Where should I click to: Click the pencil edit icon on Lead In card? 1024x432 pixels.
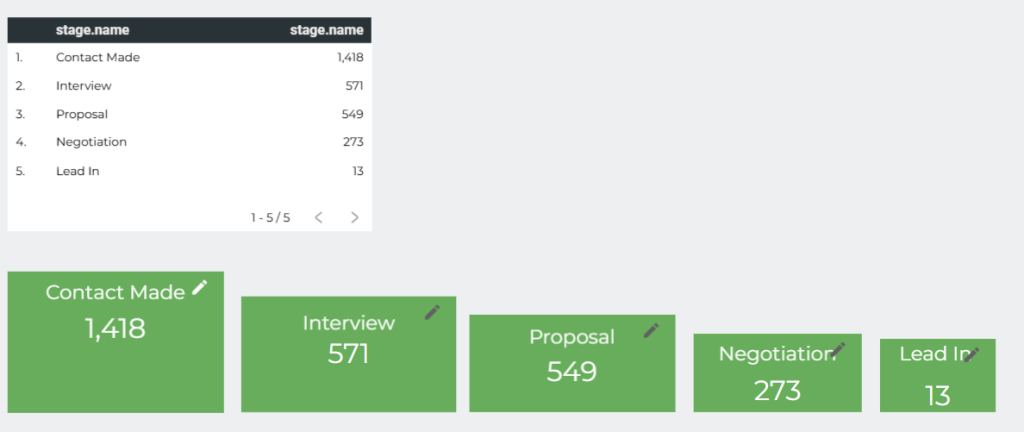tap(972, 354)
